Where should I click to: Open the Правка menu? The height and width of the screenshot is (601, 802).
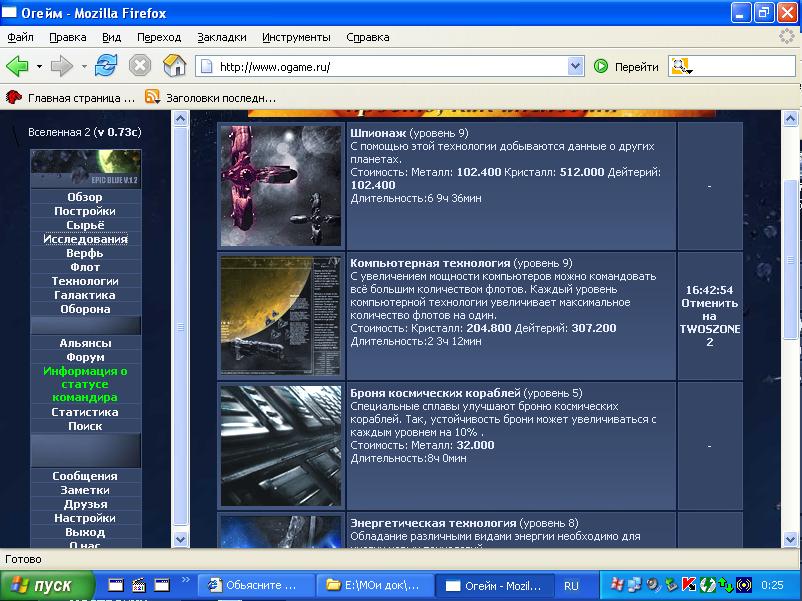[x=68, y=37]
